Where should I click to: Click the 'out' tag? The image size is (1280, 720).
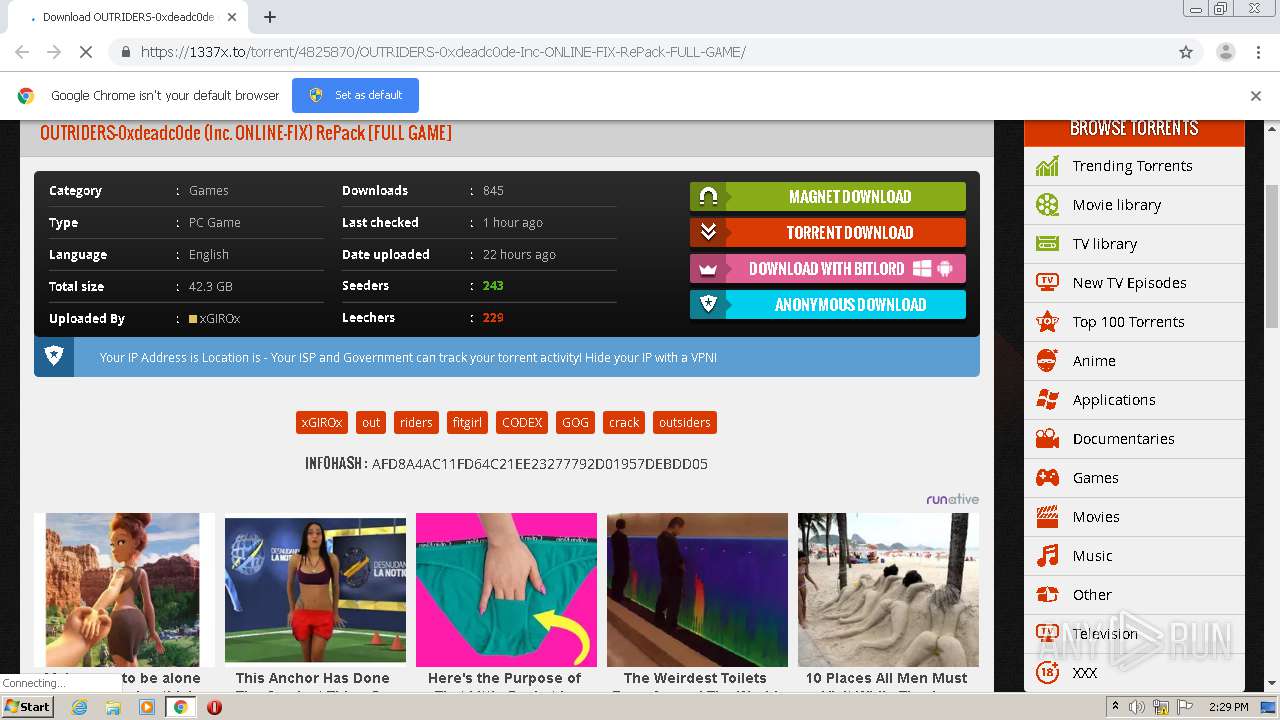pos(371,423)
